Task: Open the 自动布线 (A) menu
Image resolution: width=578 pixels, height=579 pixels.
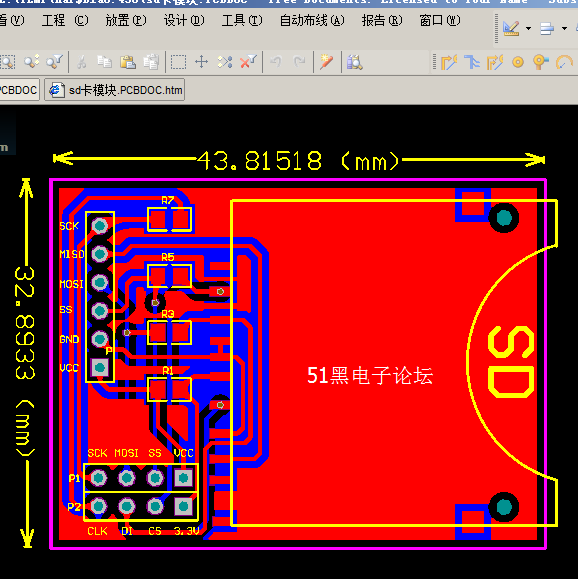Action: tap(312, 20)
